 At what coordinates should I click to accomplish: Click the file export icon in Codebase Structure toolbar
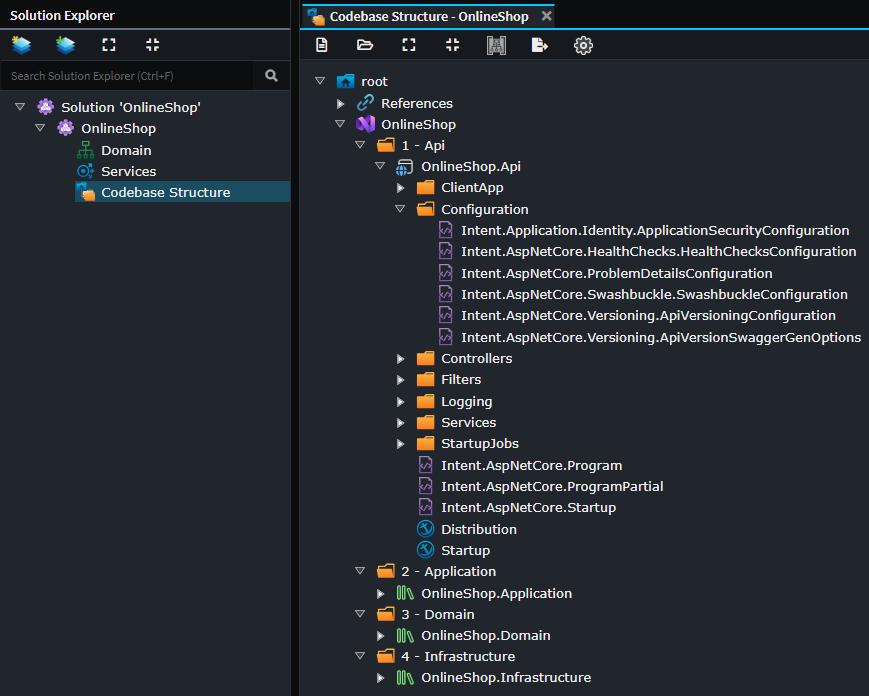coord(539,44)
